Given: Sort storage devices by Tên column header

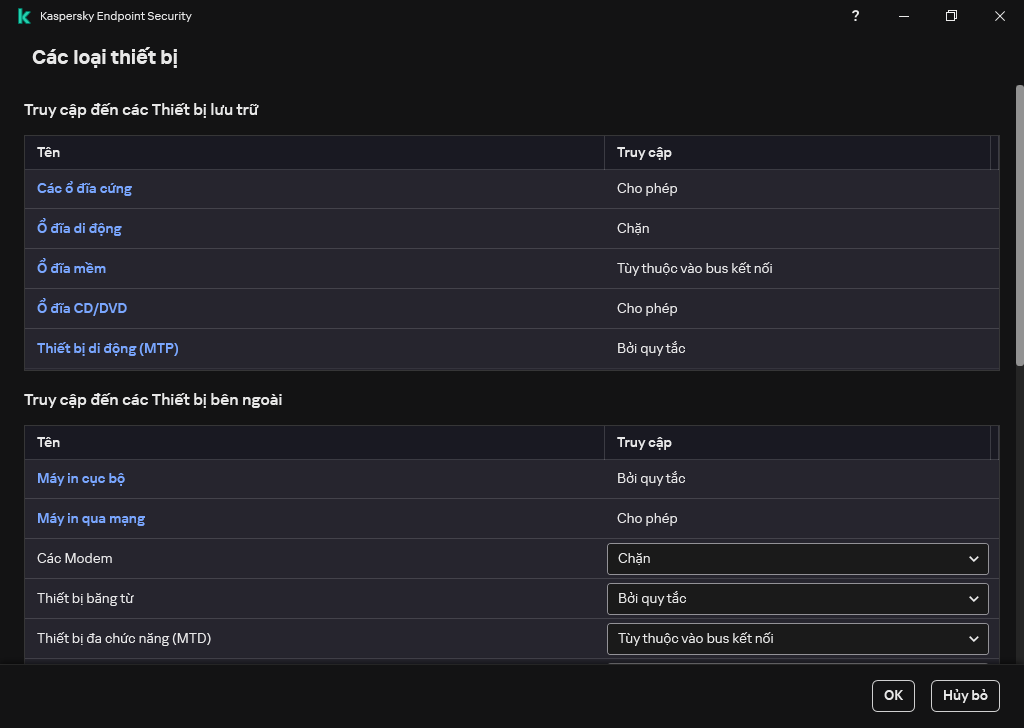Looking at the screenshot, I should click(x=48, y=152).
